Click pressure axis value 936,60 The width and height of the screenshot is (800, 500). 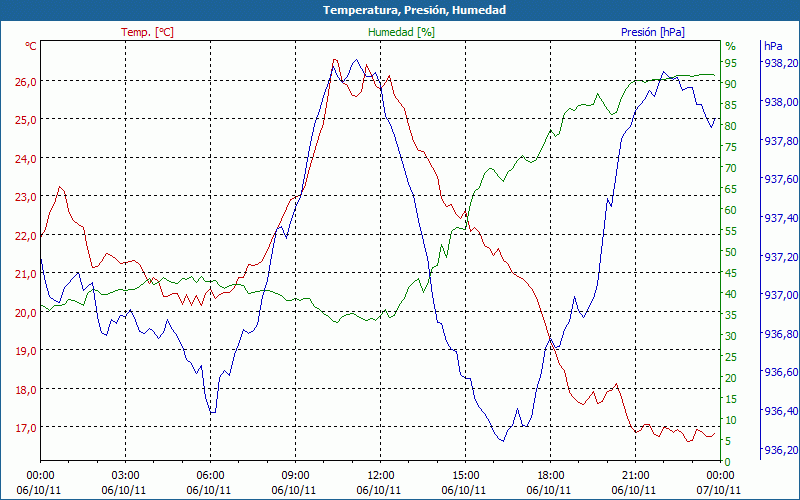(x=781, y=372)
